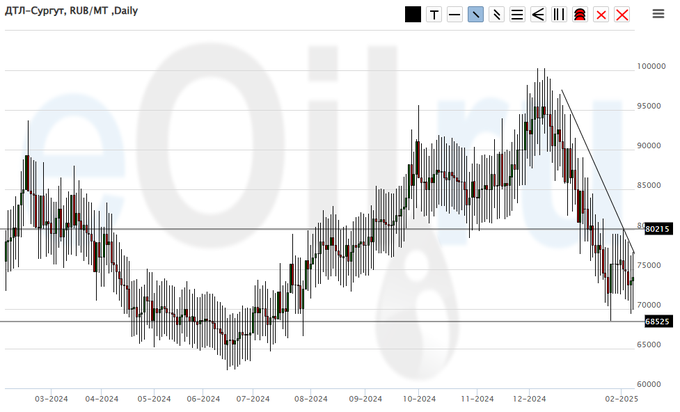Select the fan lines tool
Image resolution: width=680 pixels, height=412 pixels.
click(x=538, y=14)
